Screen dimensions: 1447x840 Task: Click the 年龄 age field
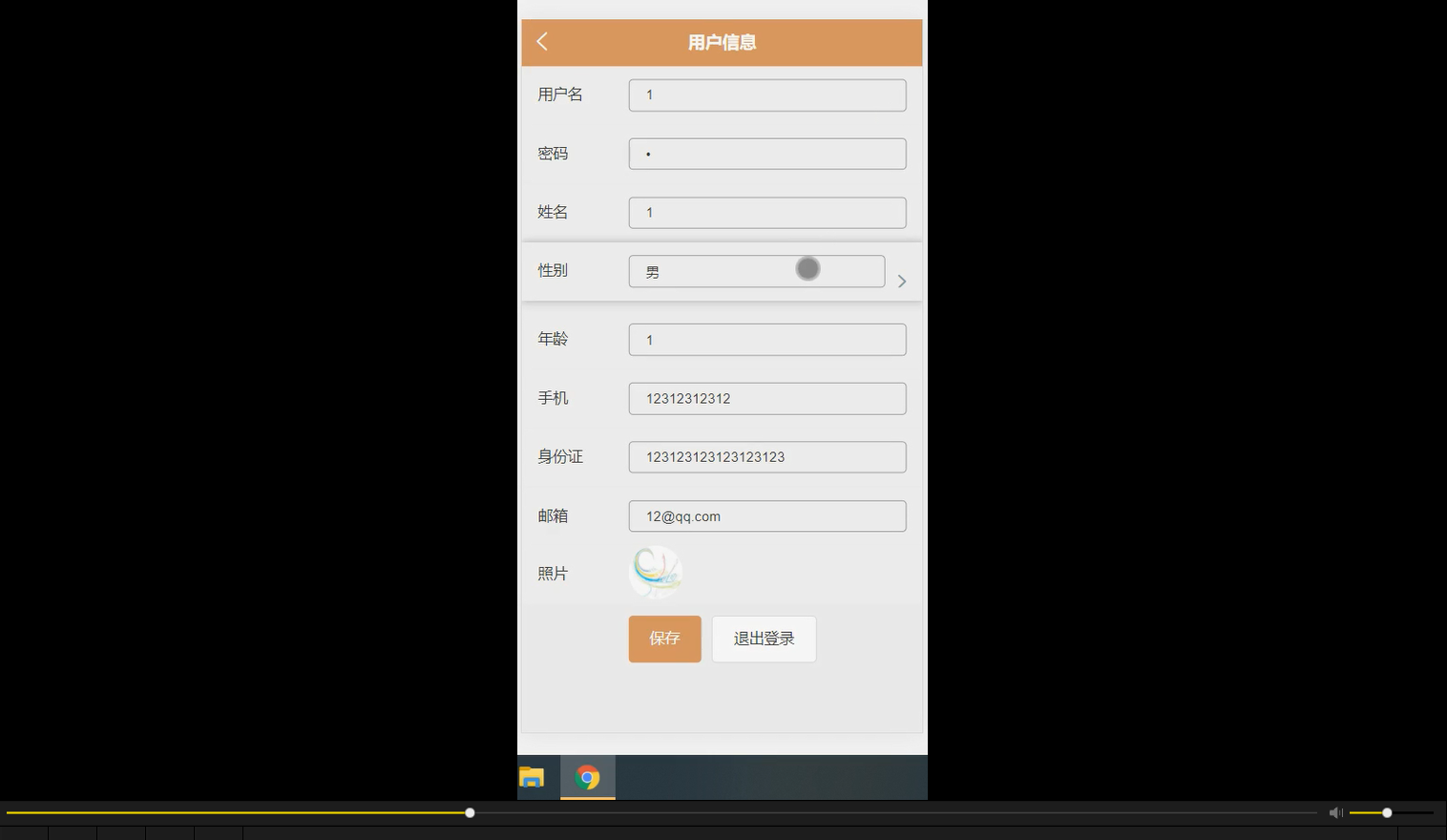(767, 340)
